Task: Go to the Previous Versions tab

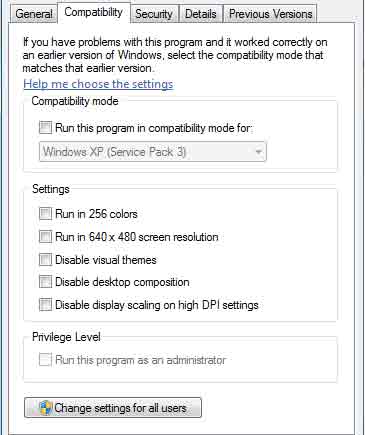Action: click(270, 14)
